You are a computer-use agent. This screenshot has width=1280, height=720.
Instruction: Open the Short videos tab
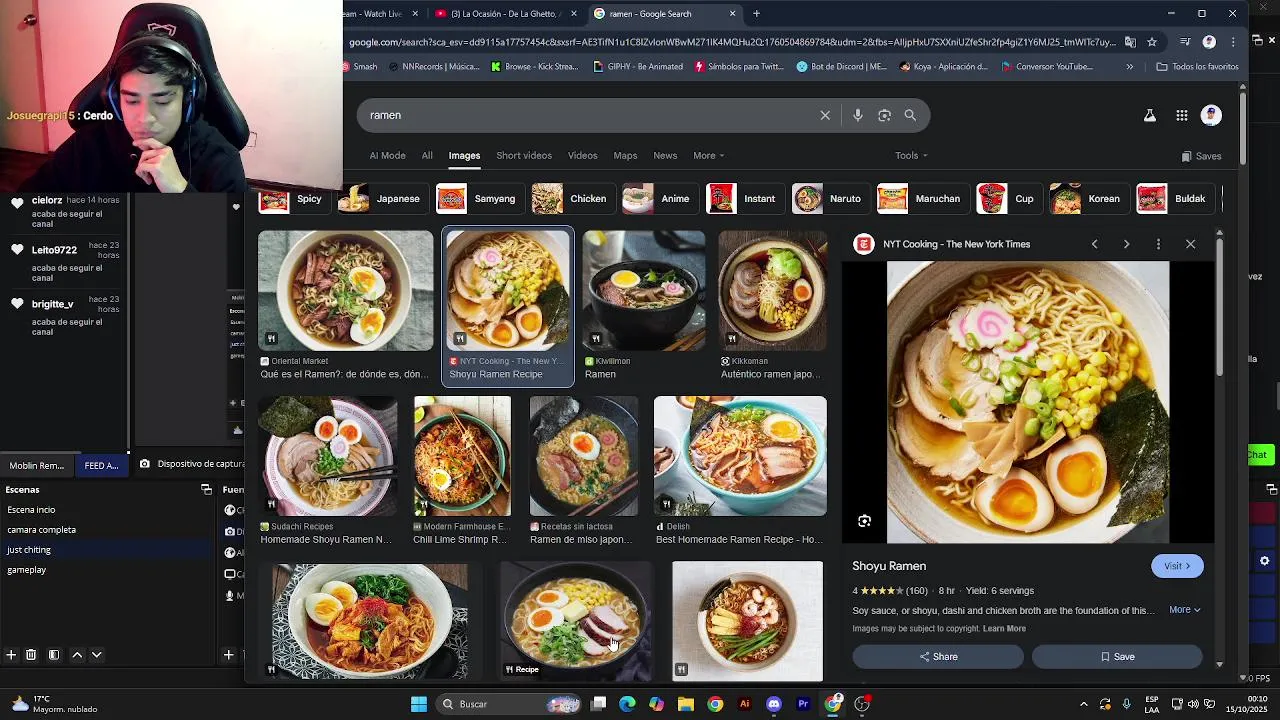(x=524, y=156)
